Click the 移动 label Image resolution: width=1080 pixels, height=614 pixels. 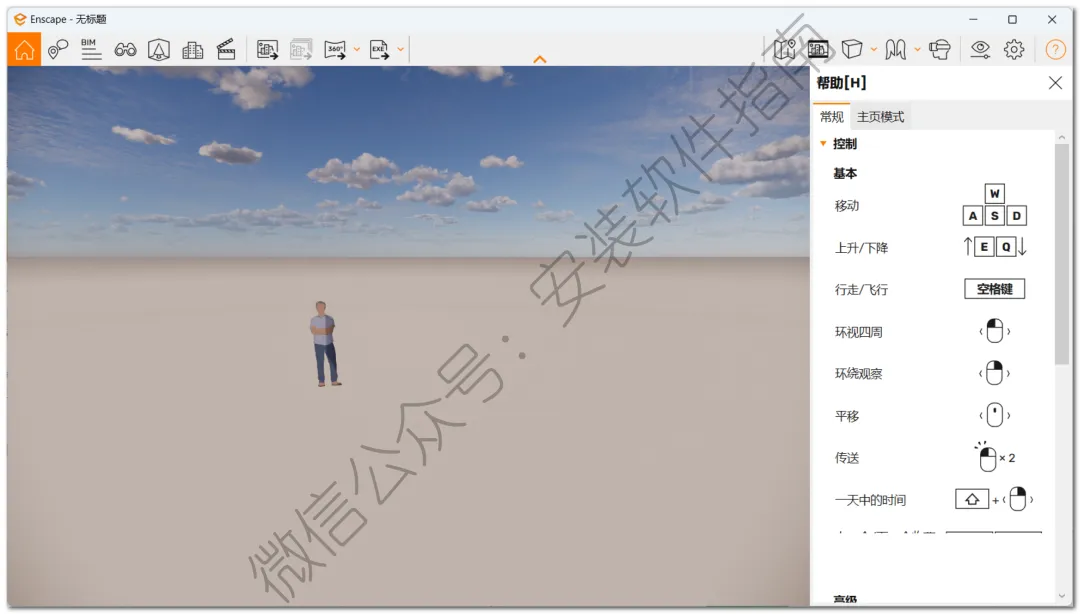[847, 206]
